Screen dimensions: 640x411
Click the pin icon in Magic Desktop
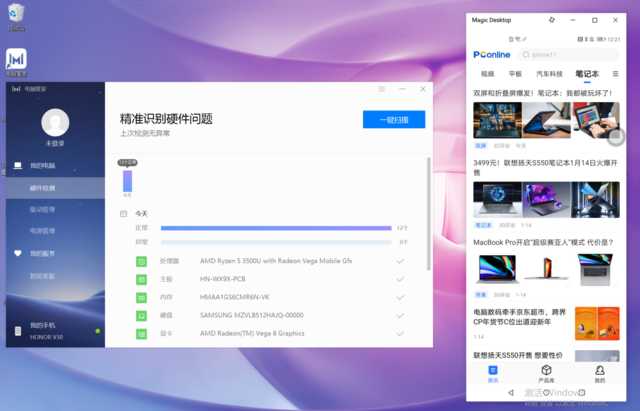[552, 20]
